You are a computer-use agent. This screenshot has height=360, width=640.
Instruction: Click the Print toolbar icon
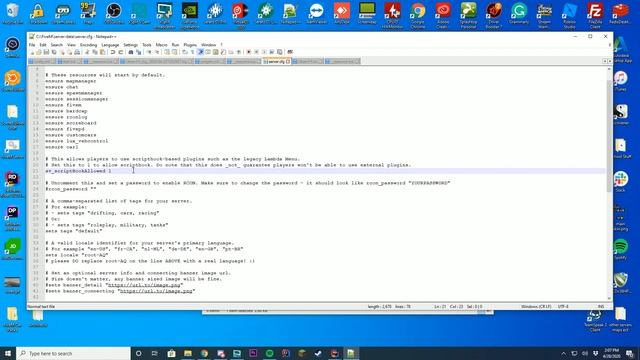click(x=77, y=52)
